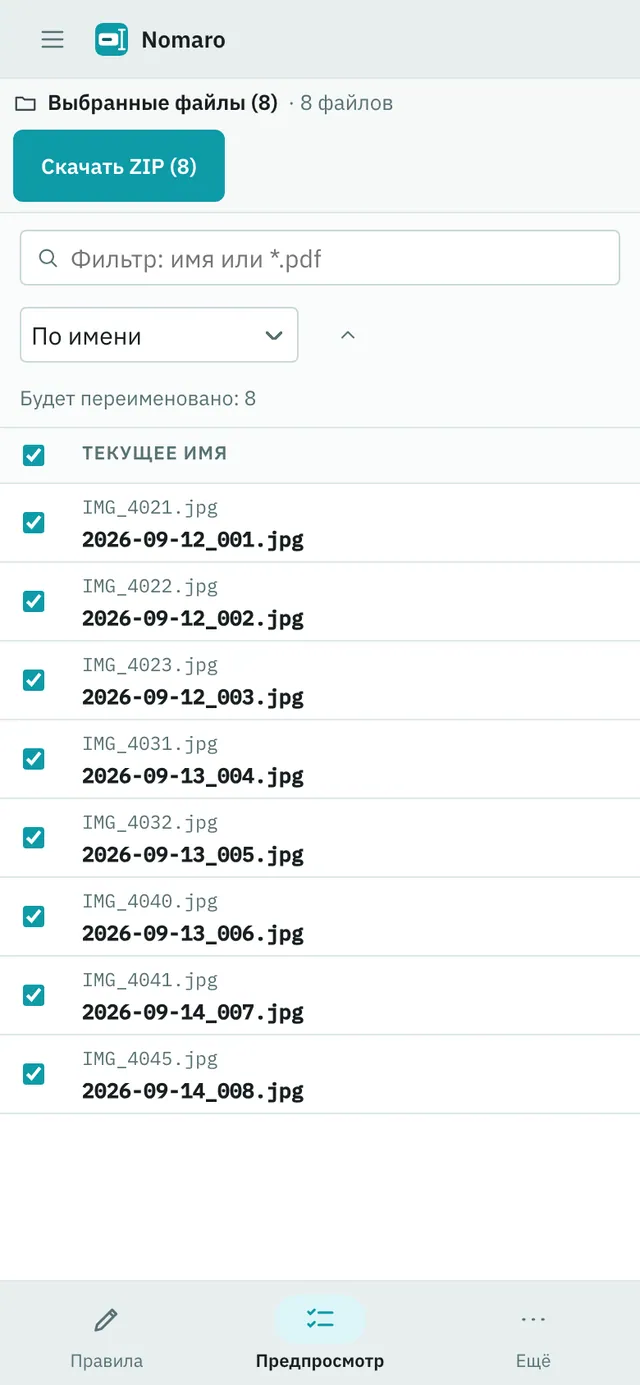Uncheck IMG_4021.jpg checkbox
Image resolution: width=640 pixels, height=1385 pixels.
pyautogui.click(x=33, y=522)
